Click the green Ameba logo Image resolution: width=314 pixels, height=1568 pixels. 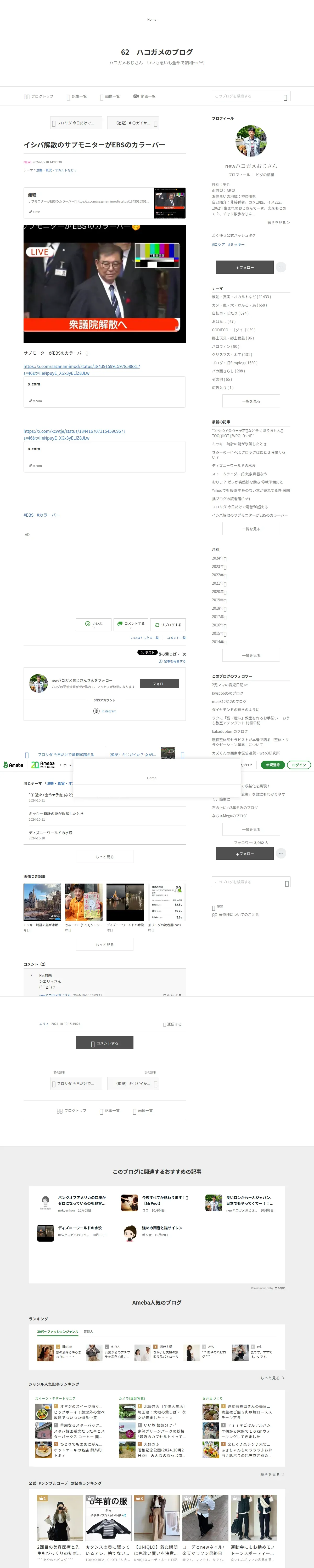pos(13,765)
